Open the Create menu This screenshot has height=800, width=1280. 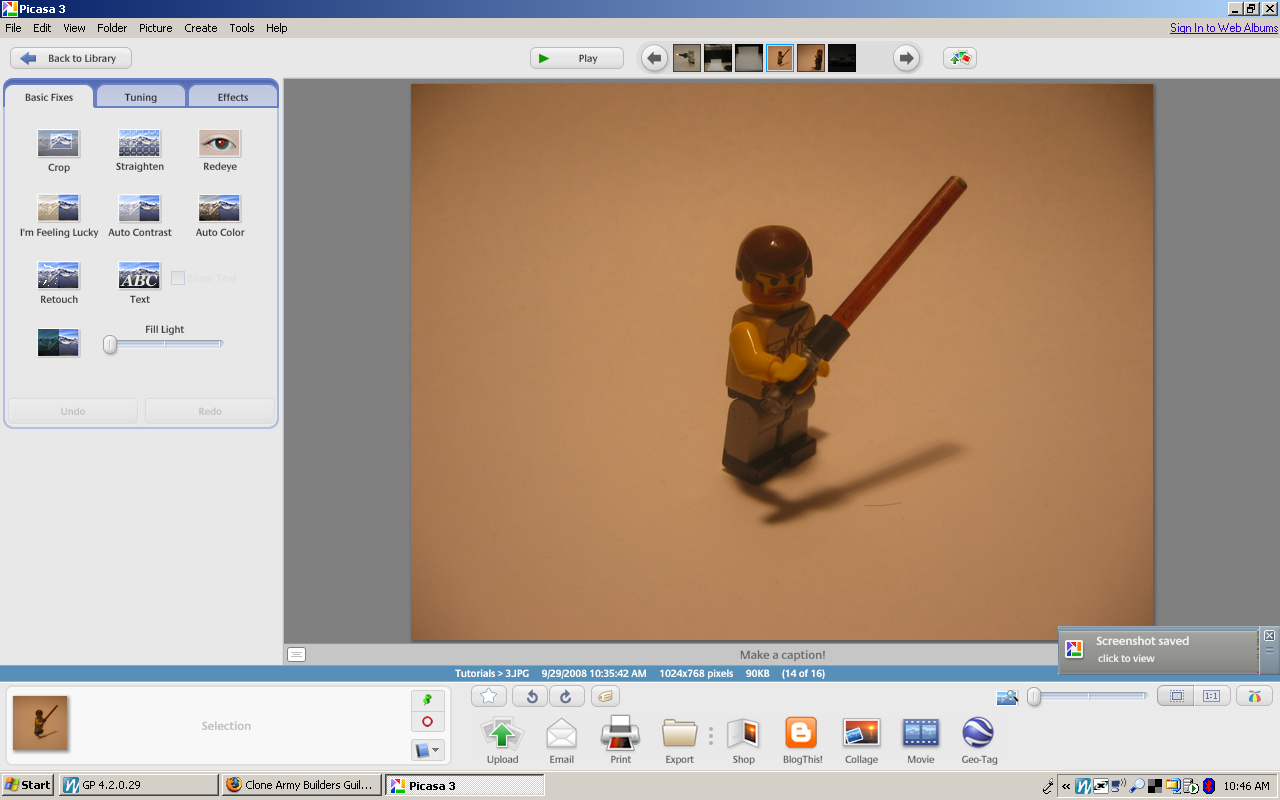pos(200,28)
